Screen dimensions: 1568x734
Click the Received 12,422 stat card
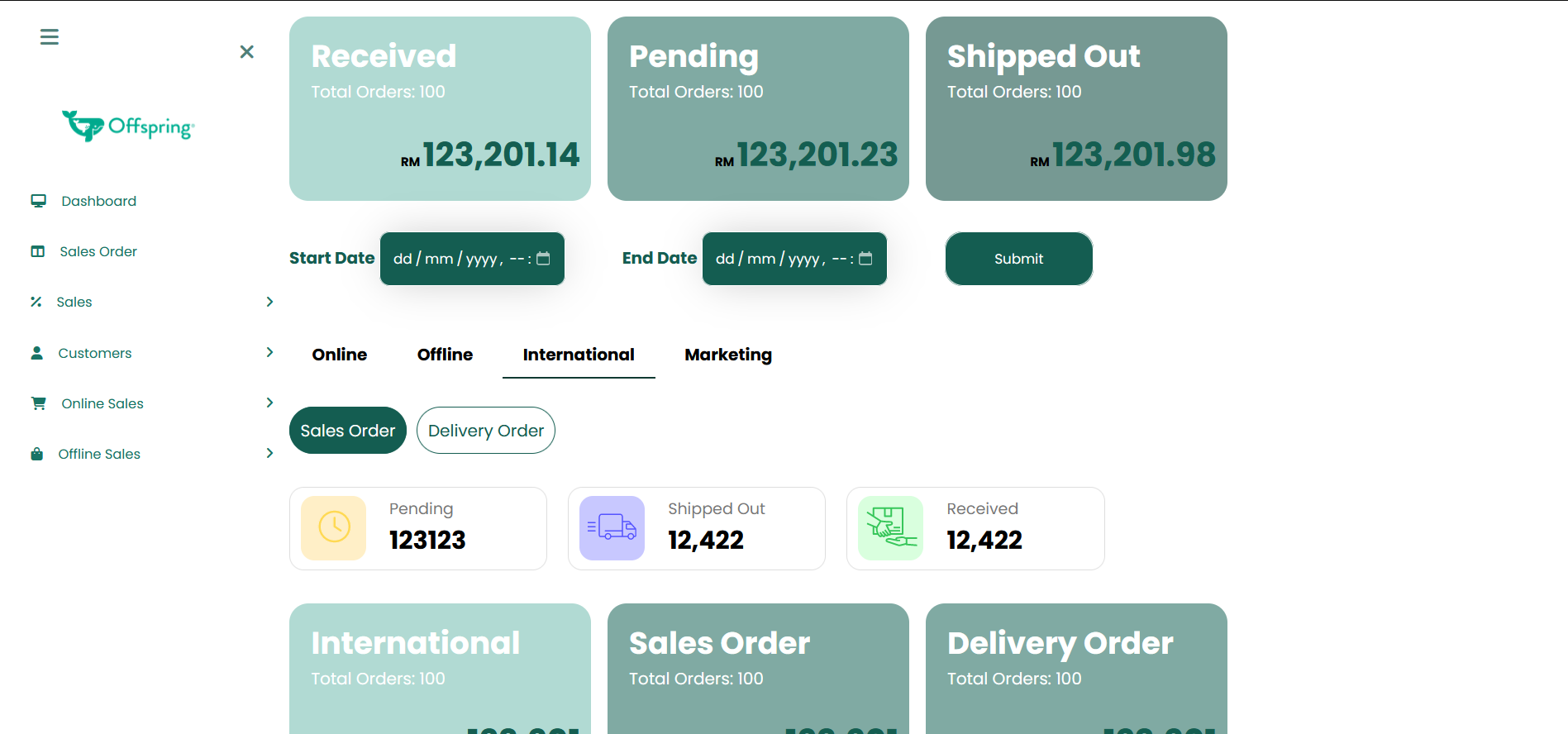[975, 528]
